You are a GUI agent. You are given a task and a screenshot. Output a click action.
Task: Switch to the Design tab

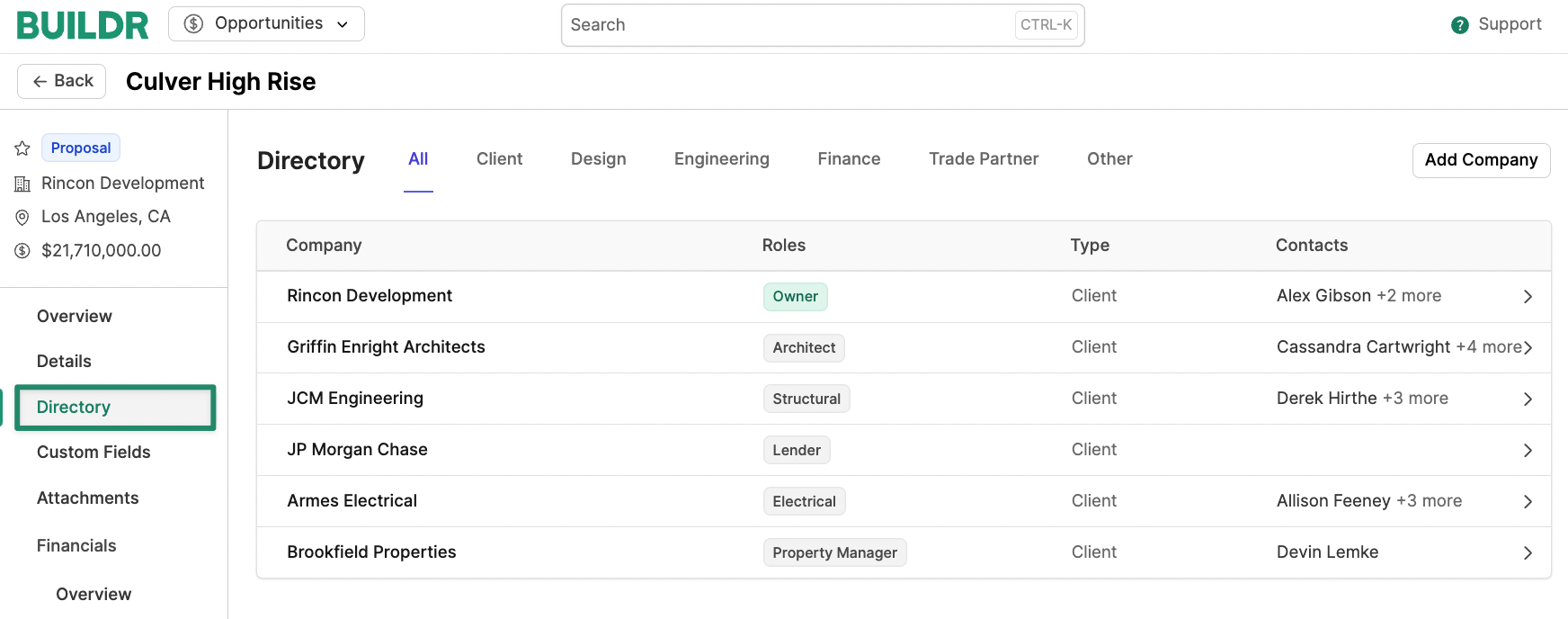click(x=599, y=159)
